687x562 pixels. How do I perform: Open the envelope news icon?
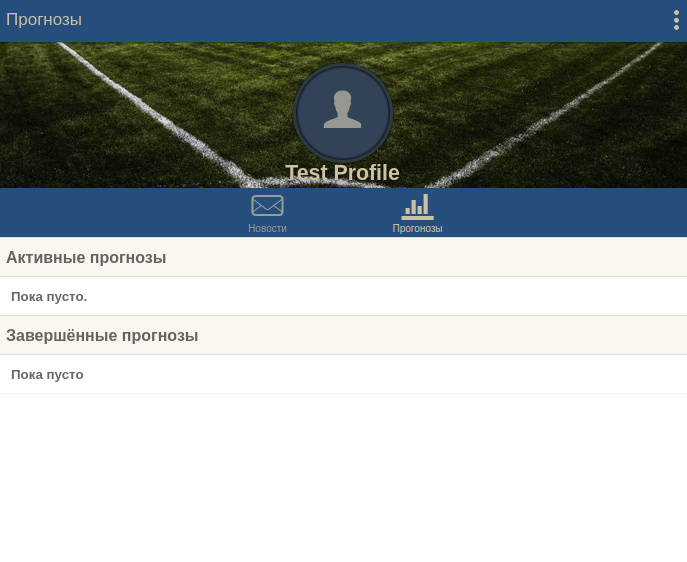pos(267,205)
